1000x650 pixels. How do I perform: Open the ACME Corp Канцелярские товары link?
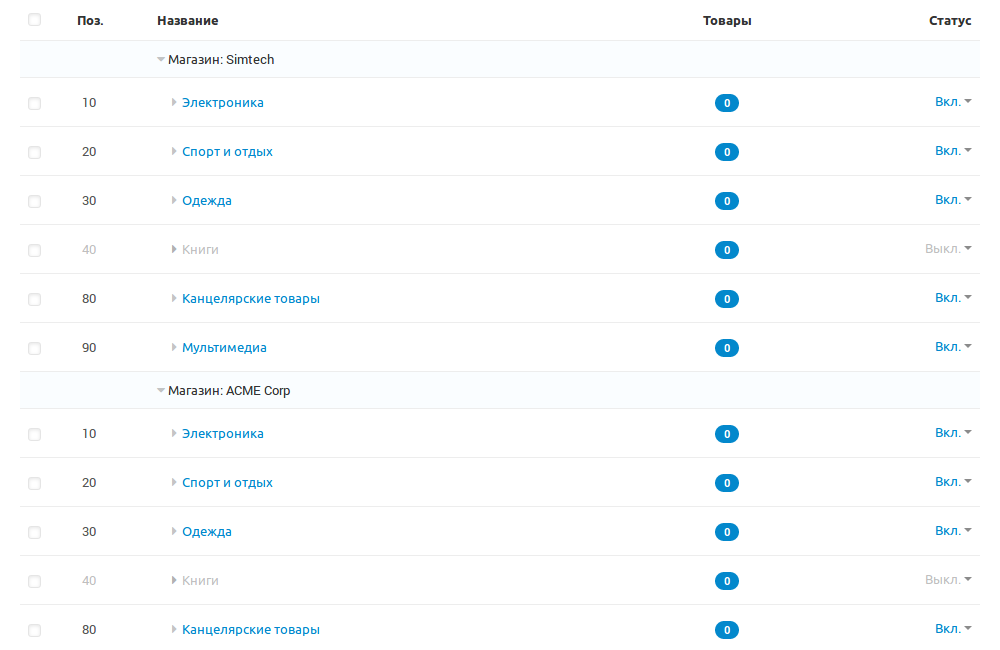coord(250,630)
